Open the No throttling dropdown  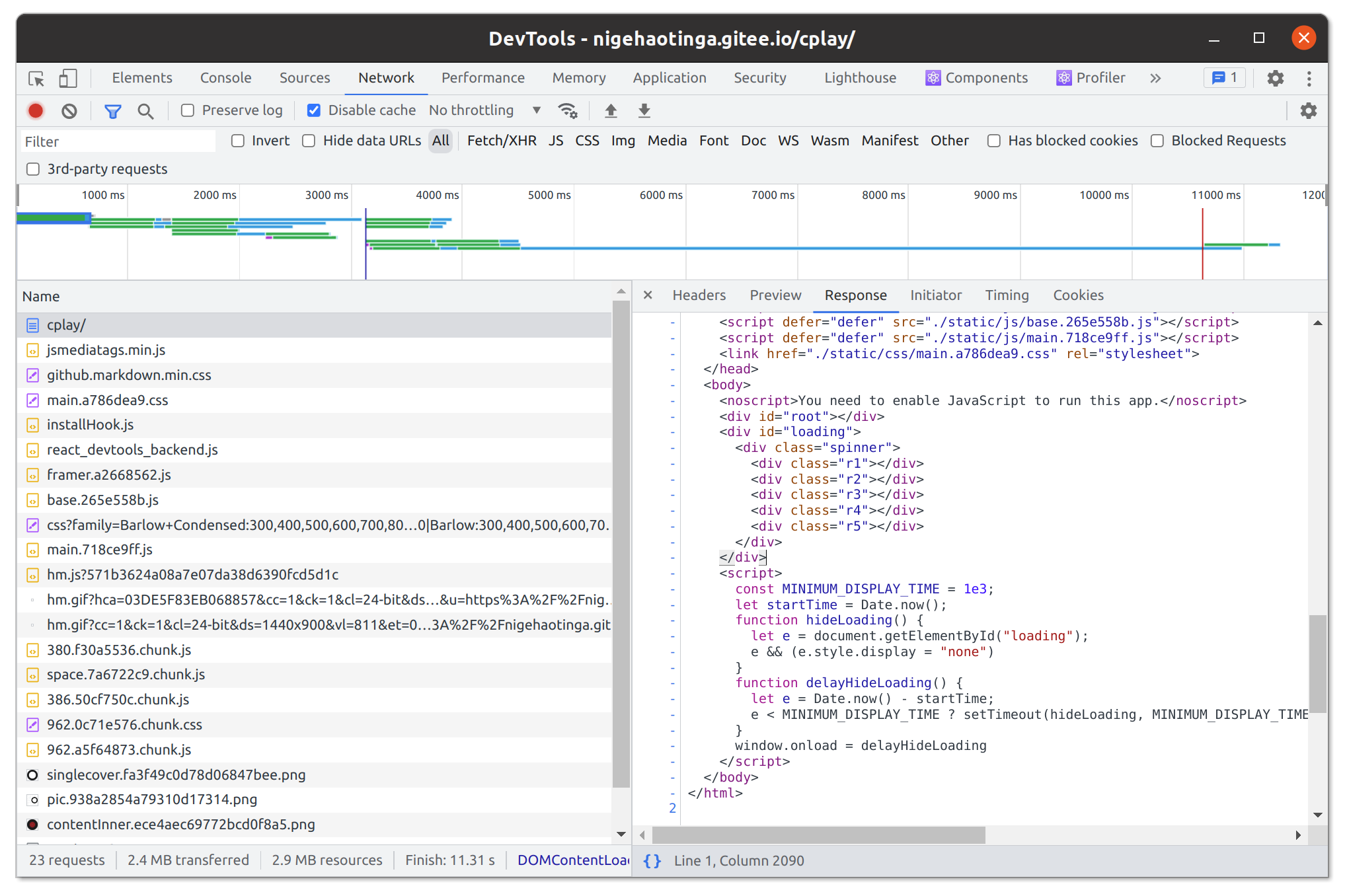tap(484, 110)
